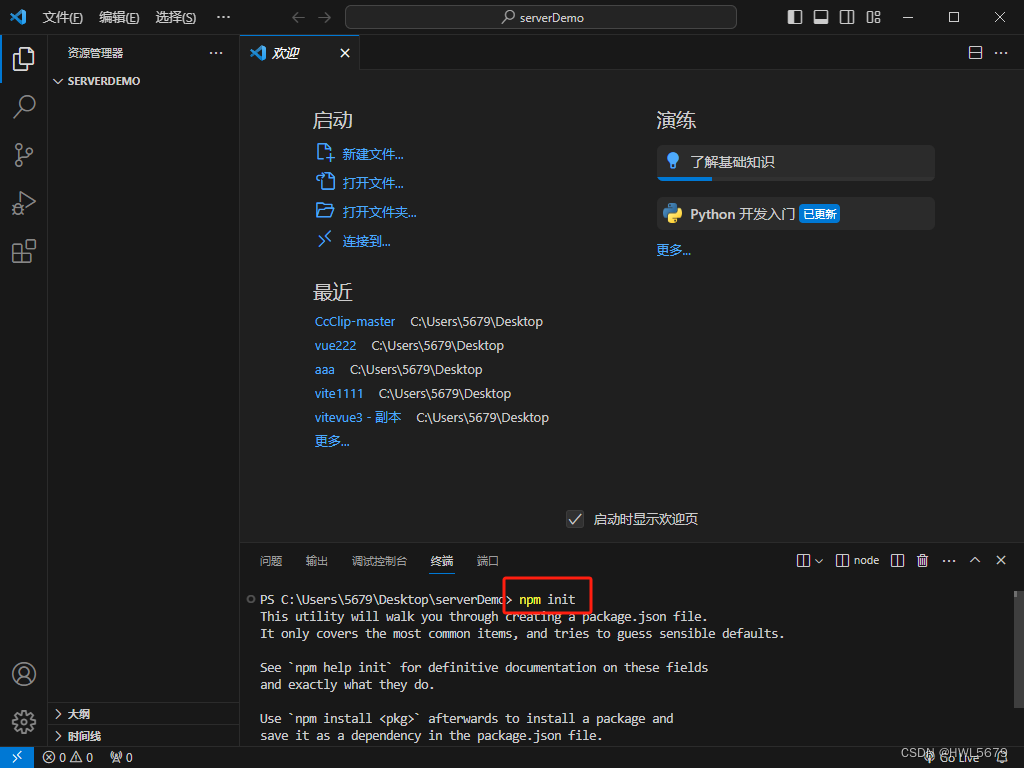This screenshot has height=768, width=1024.
Task: Click the 连接到... link
Action: coord(366,241)
